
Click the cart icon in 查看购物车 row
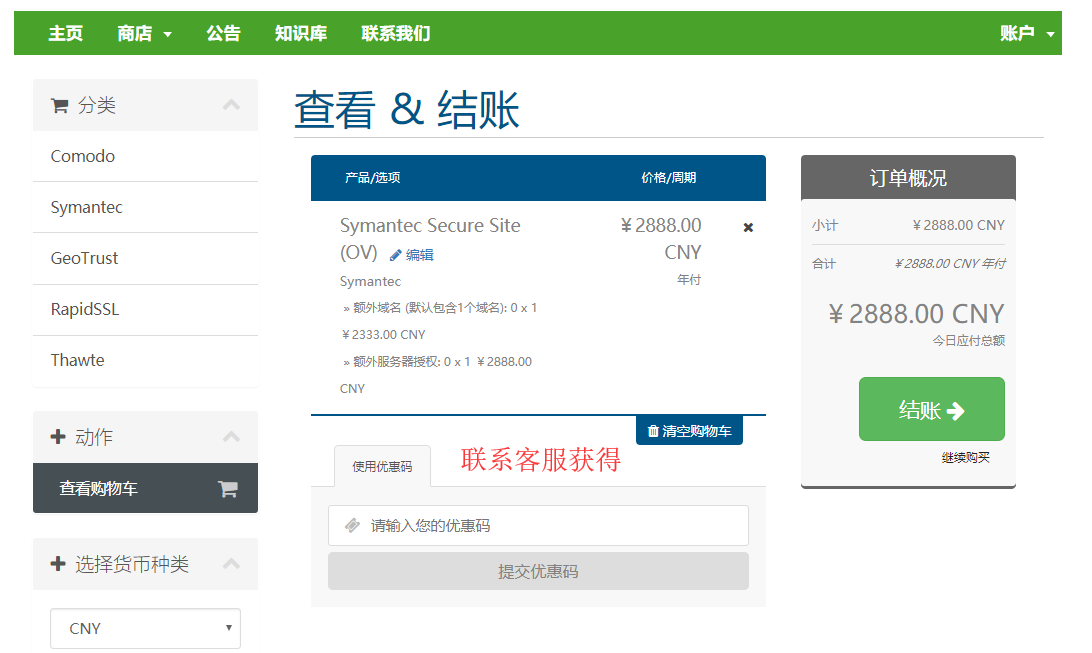[228, 489]
